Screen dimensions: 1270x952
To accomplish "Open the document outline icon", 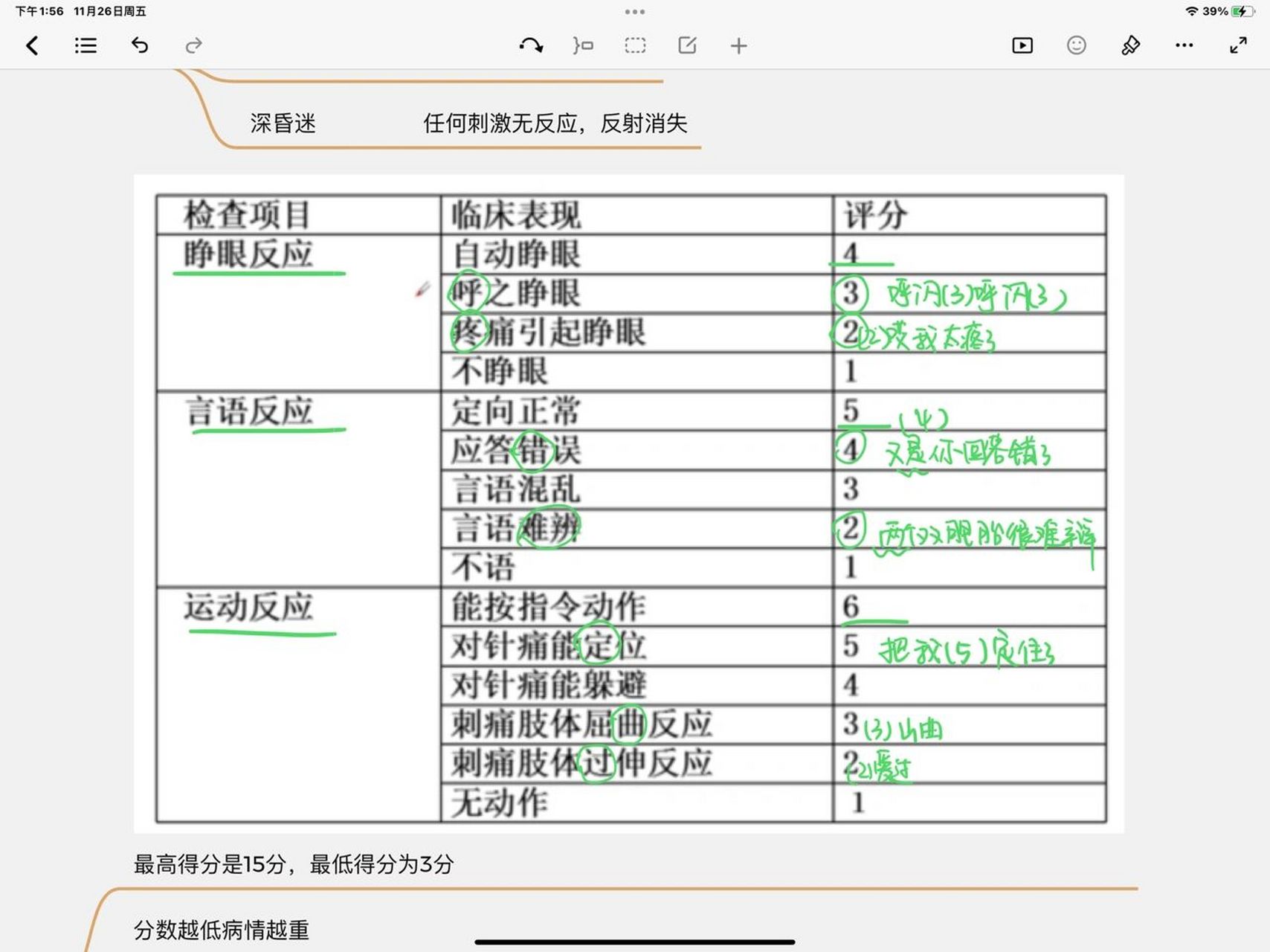I will 85,45.
